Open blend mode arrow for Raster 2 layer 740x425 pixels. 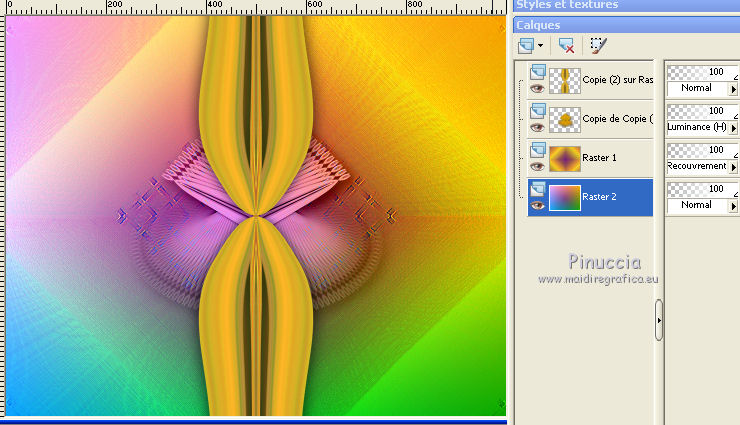pyautogui.click(x=733, y=206)
